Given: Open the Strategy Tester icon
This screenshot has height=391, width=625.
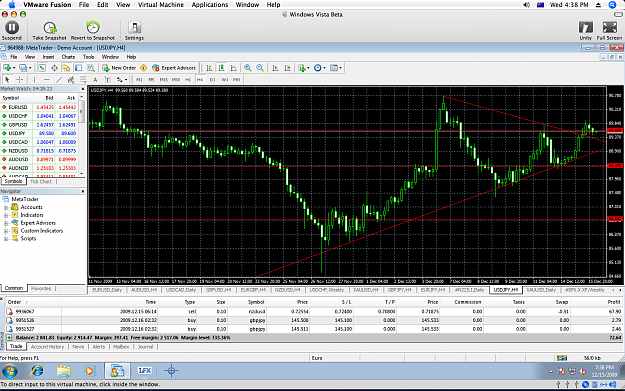Looking at the screenshot, I should (91, 68).
